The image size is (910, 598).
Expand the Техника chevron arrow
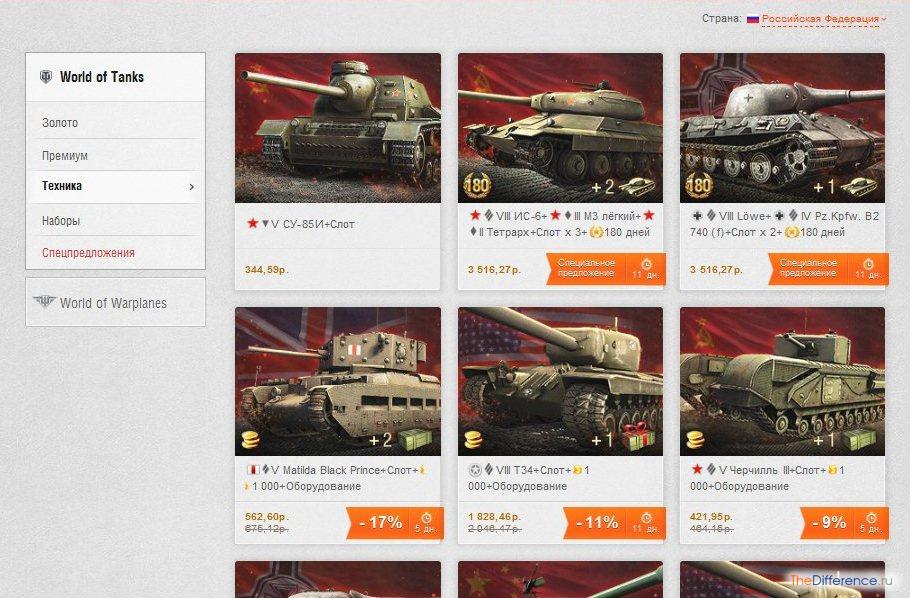tap(192, 187)
